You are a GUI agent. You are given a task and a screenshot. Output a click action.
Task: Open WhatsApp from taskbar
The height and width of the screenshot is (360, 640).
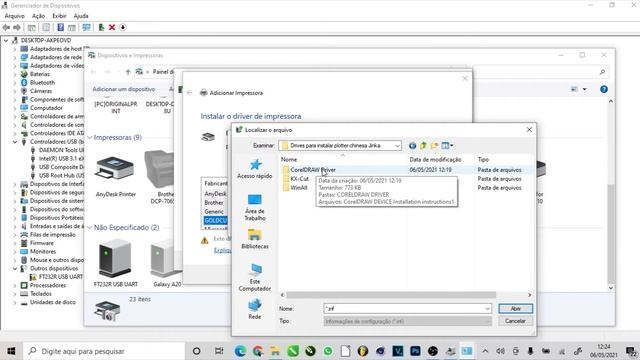[328, 351]
